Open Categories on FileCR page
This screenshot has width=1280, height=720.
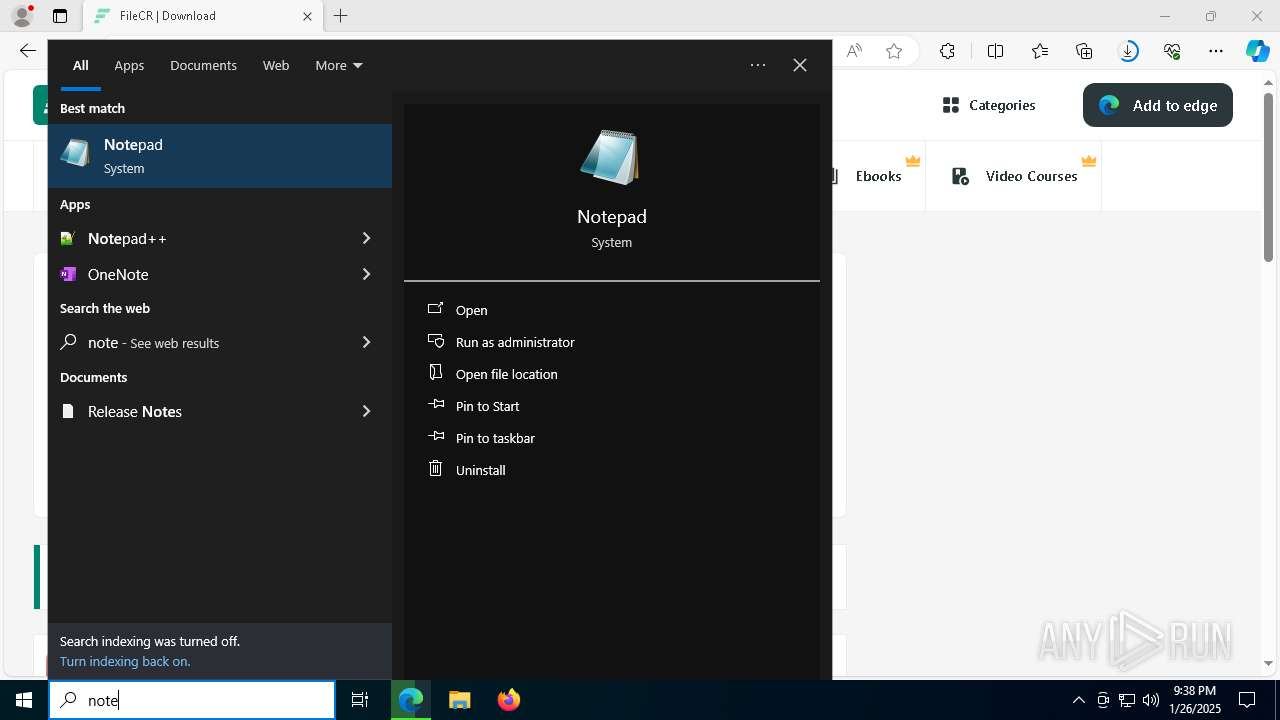tap(988, 105)
